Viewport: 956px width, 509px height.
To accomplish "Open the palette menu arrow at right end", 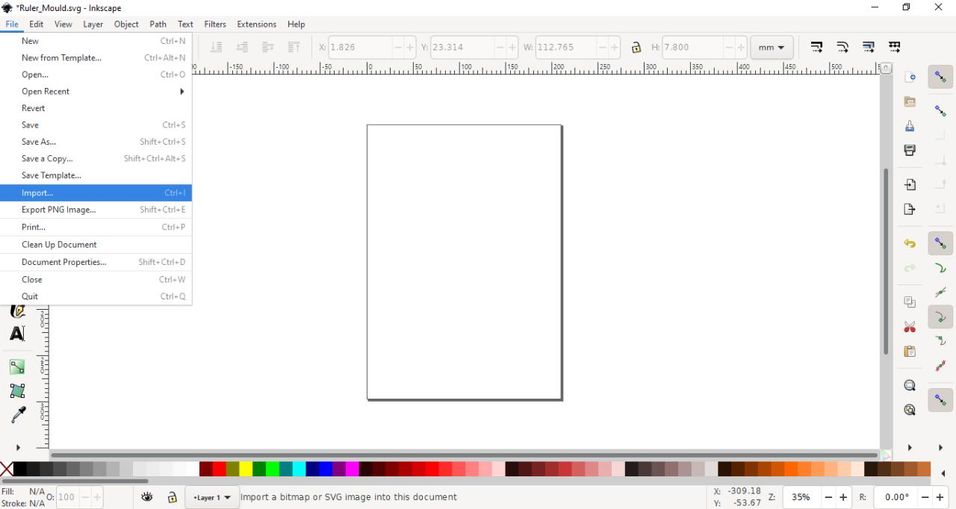I will [x=944, y=474].
